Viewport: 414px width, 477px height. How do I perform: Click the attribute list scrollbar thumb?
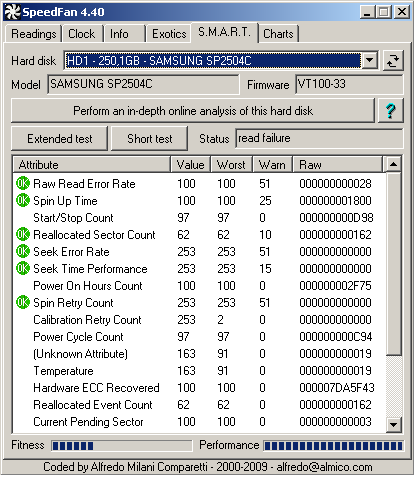click(394, 264)
